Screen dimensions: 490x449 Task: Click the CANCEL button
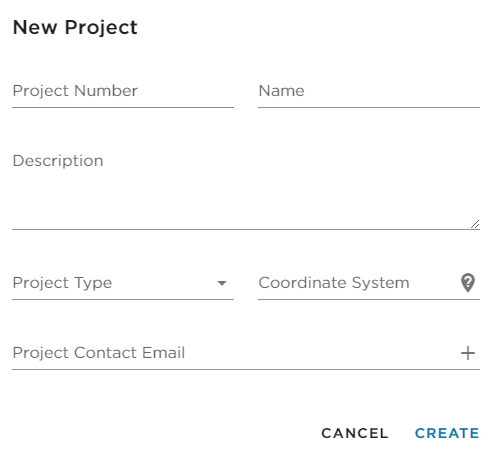(355, 433)
